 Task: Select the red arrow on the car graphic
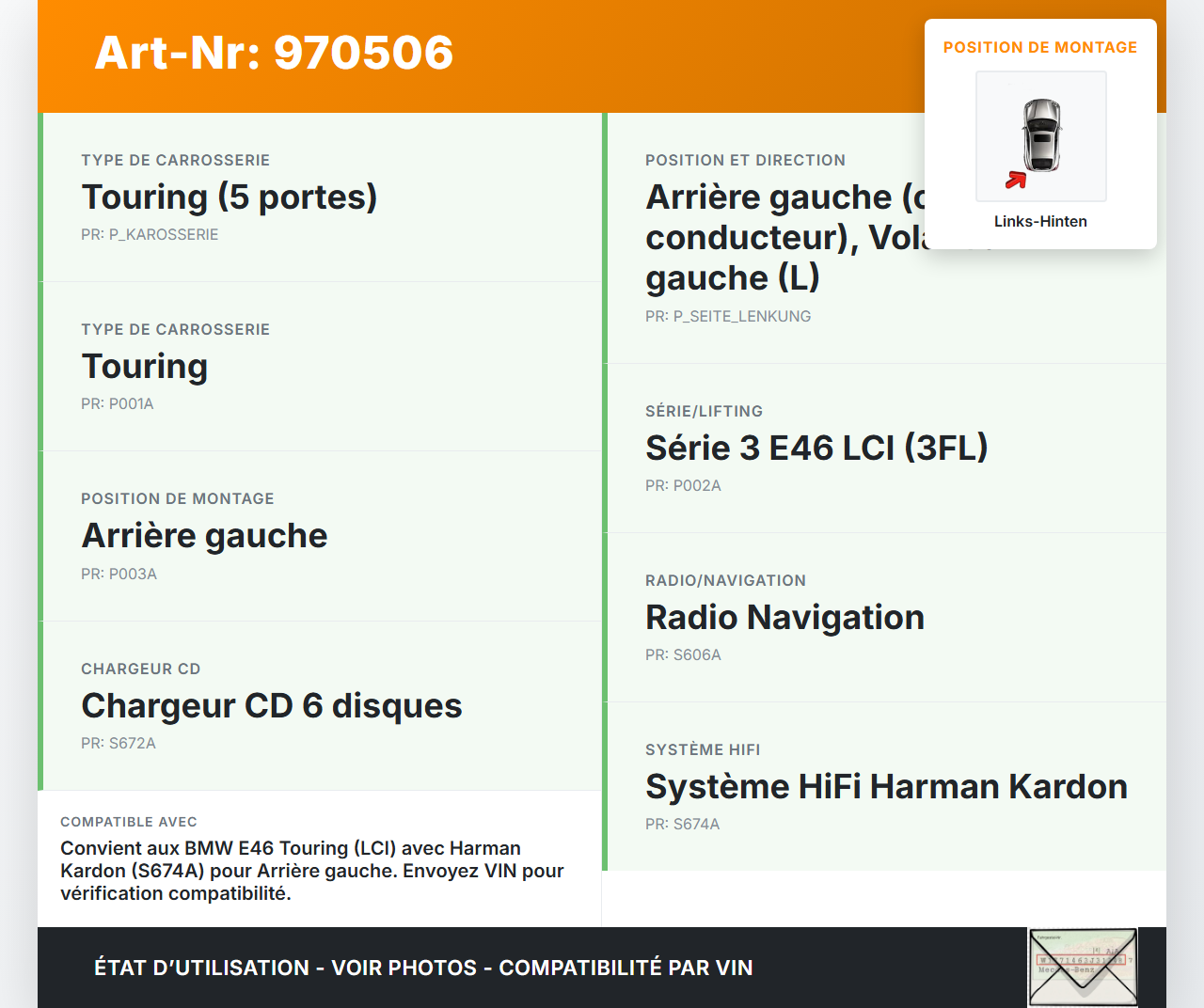1016,181
